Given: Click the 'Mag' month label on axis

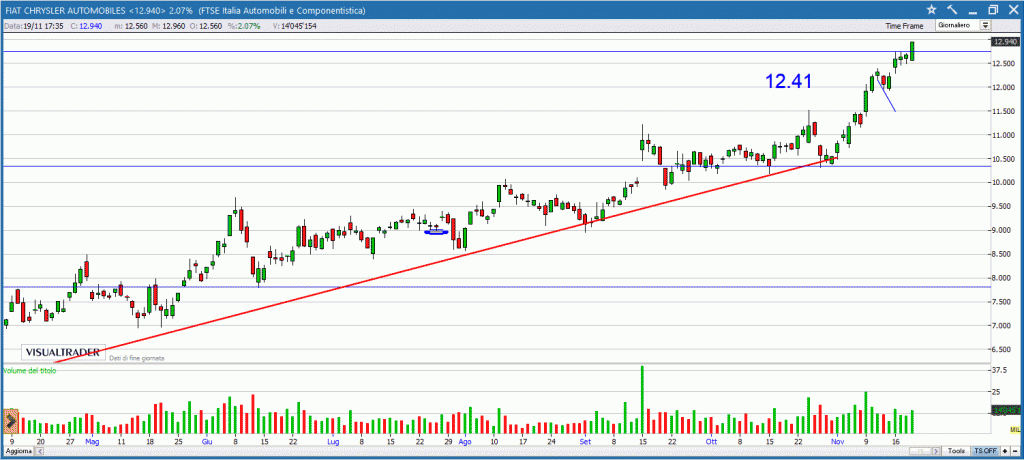Looking at the screenshot, I should click(92, 441).
